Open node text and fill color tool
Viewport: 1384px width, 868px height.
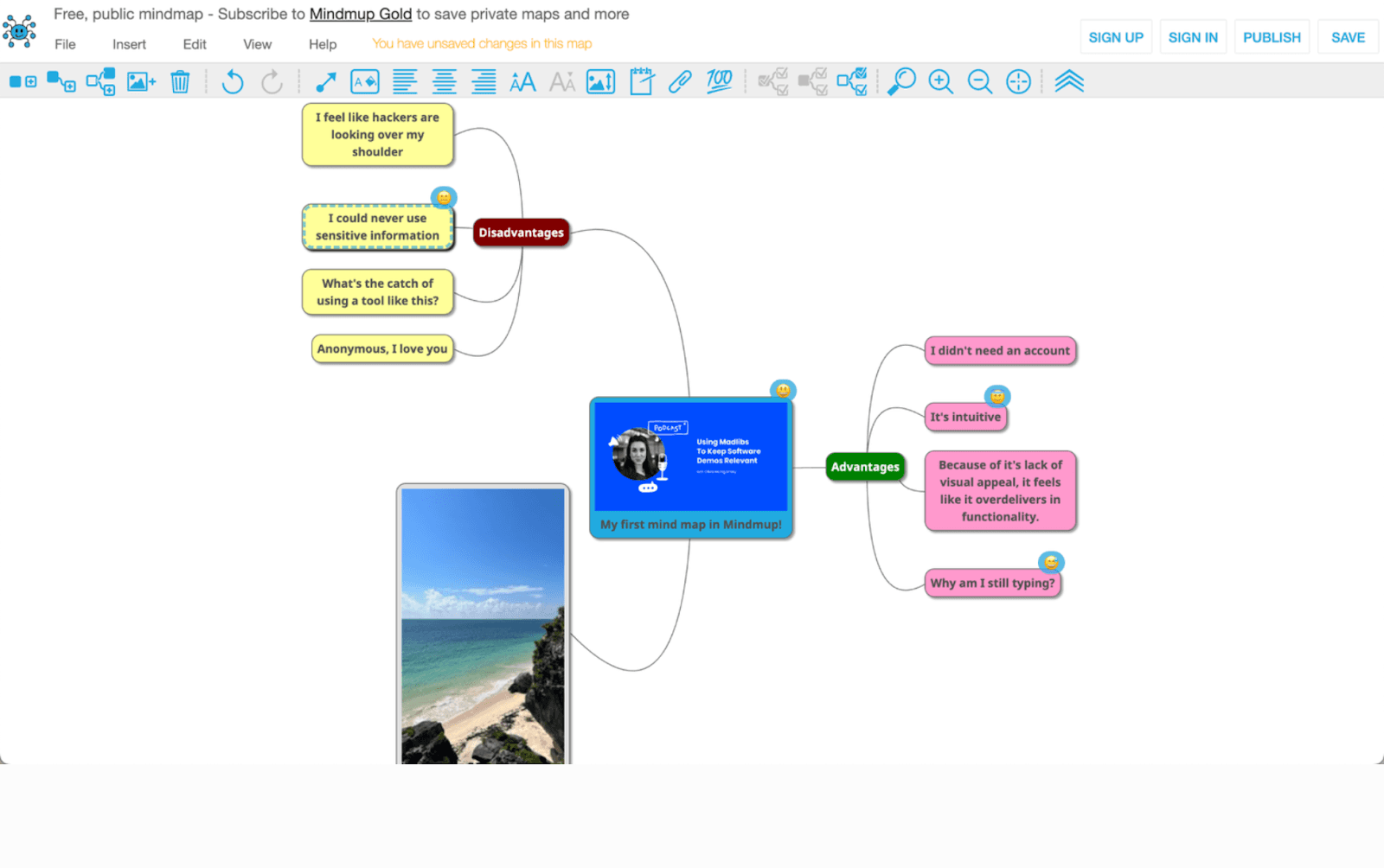[365, 81]
